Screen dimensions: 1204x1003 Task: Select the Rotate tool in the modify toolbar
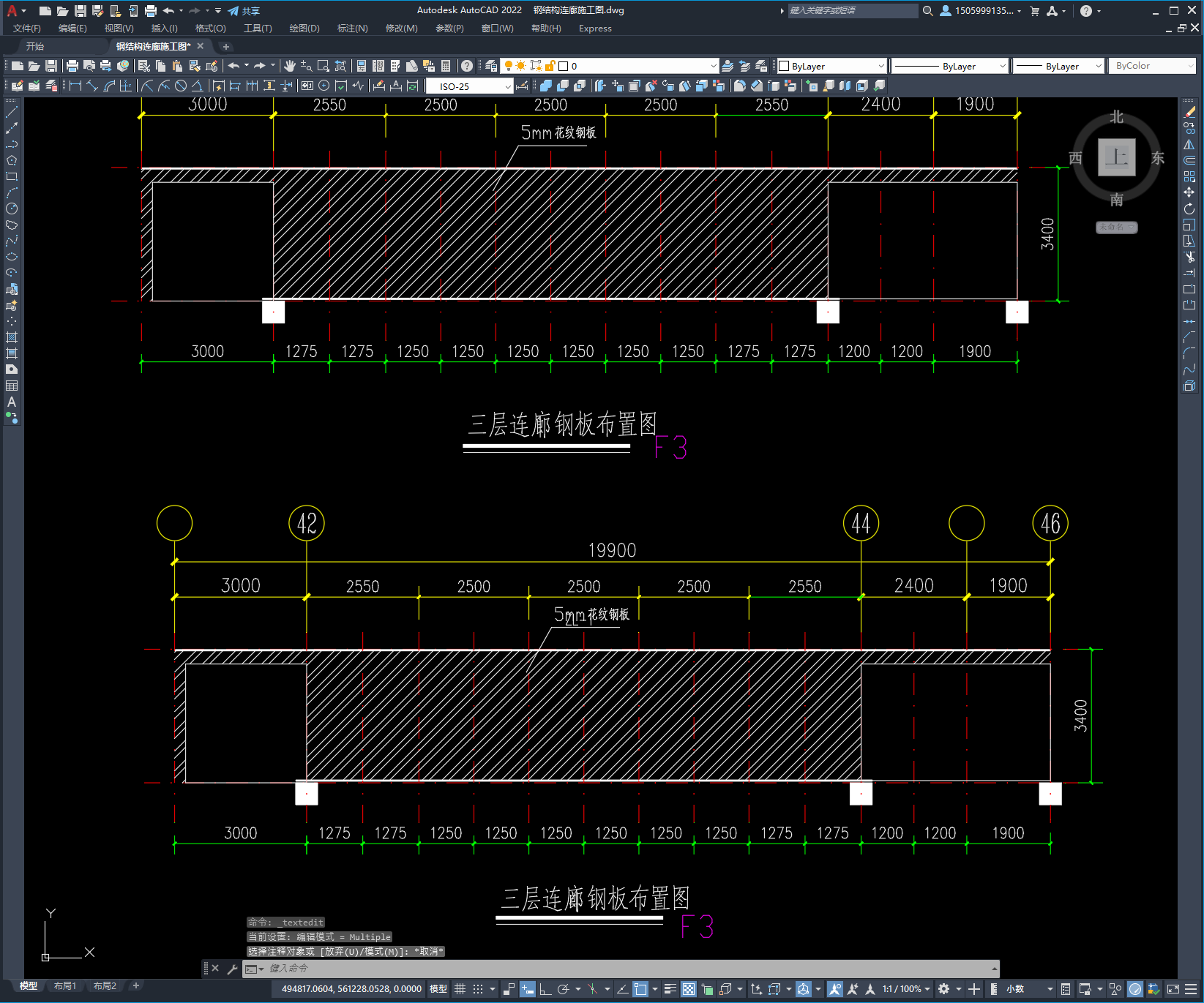1189,209
